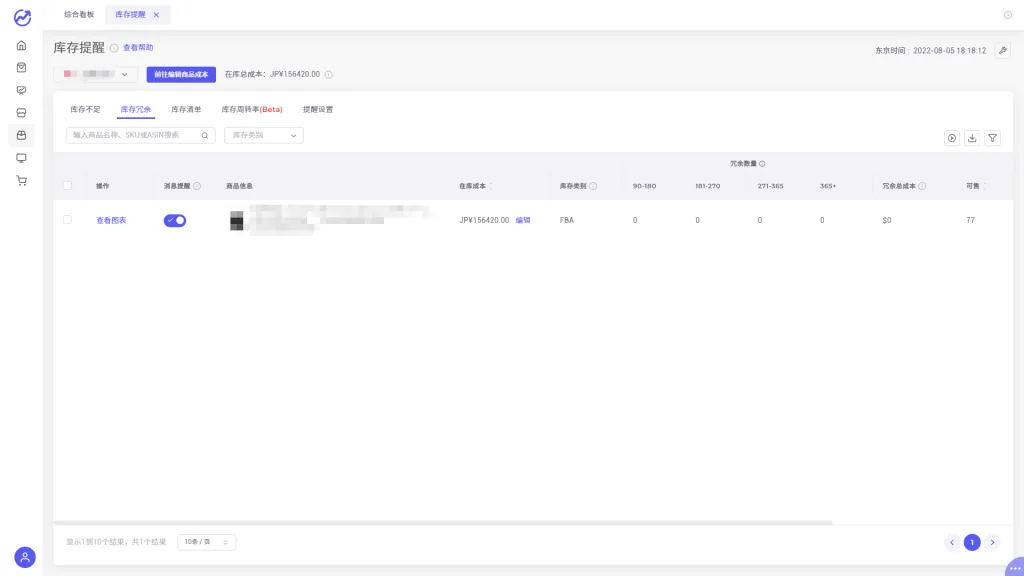The height and width of the screenshot is (576, 1024).
Task: Switch to 库存清单 tab
Action: tap(186, 109)
